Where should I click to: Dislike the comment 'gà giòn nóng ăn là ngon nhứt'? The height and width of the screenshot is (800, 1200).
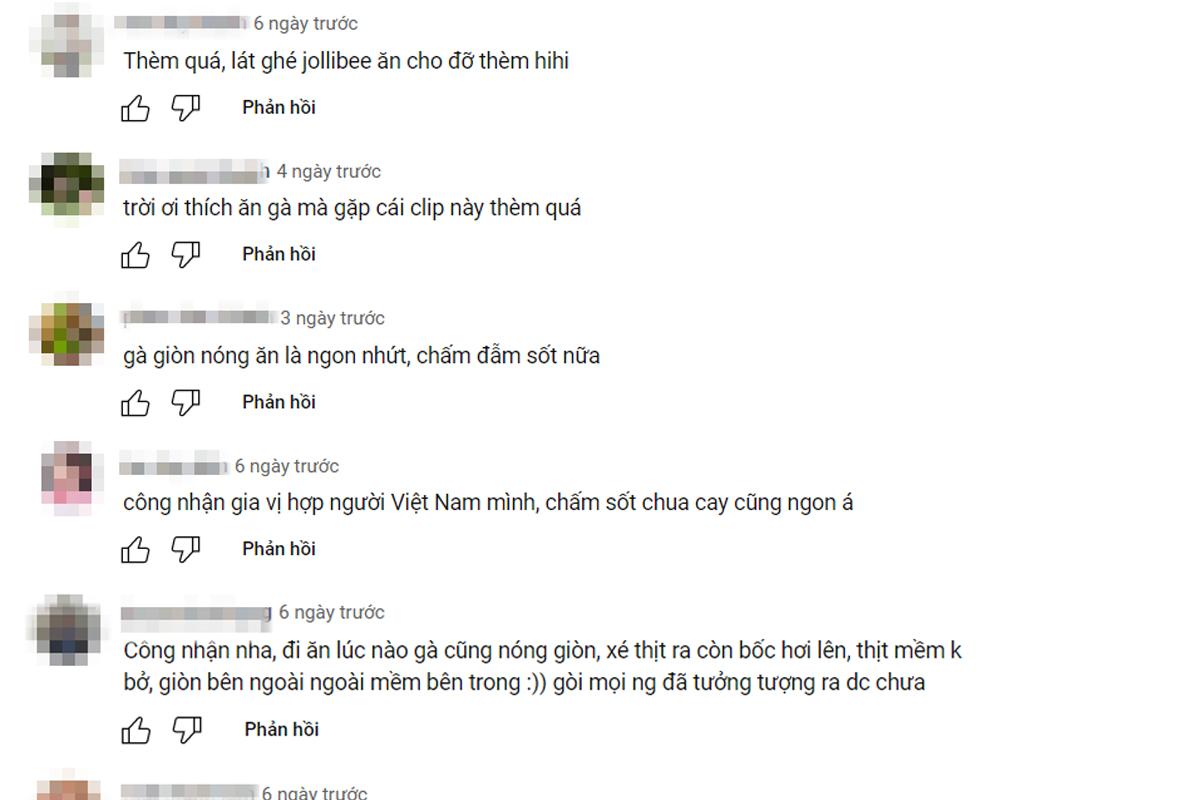pos(185,402)
